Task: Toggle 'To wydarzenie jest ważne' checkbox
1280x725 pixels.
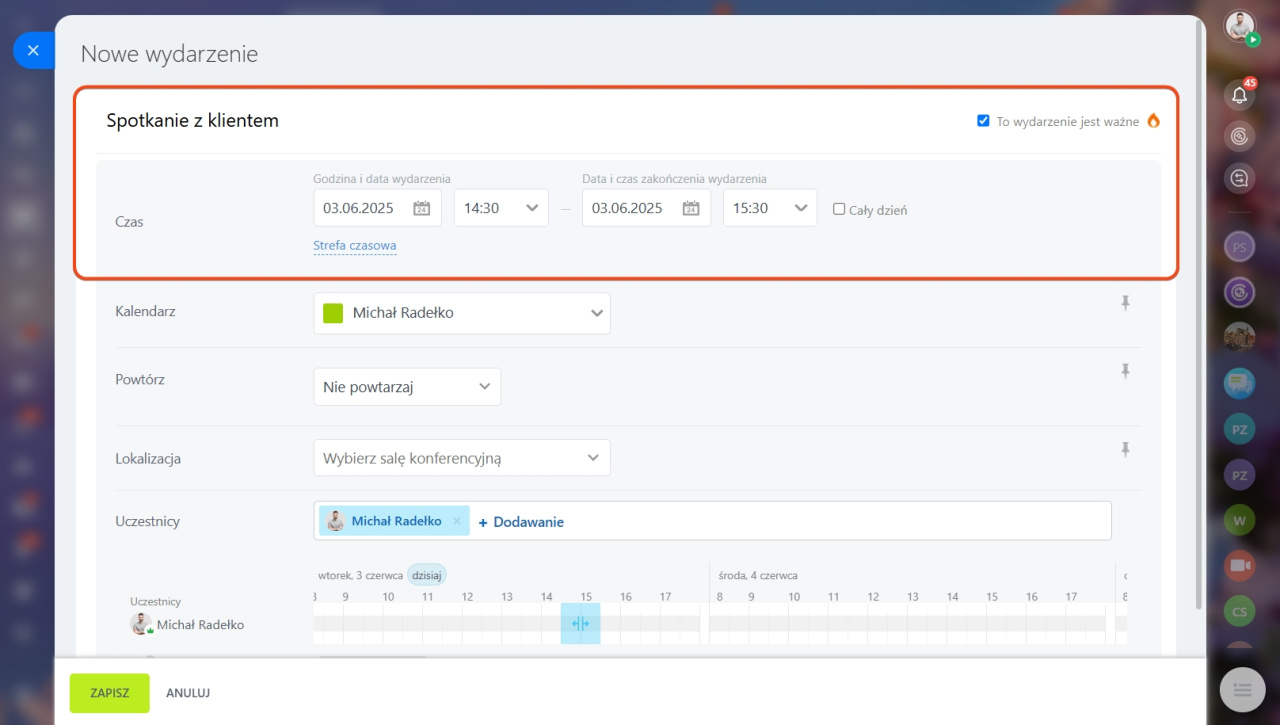Action: (x=983, y=121)
